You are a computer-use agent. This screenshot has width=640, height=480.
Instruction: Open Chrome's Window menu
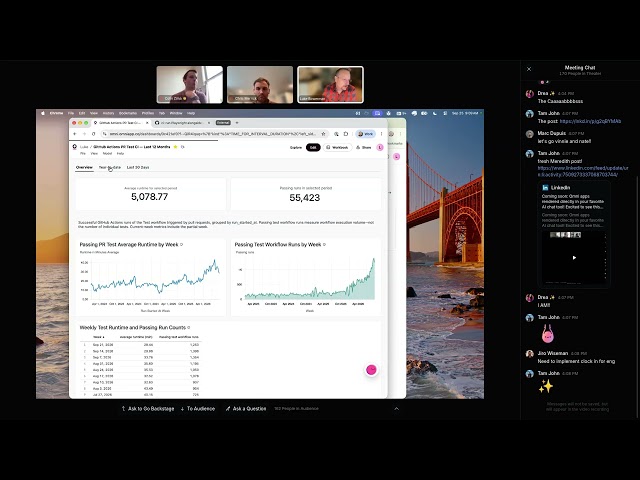176,113
